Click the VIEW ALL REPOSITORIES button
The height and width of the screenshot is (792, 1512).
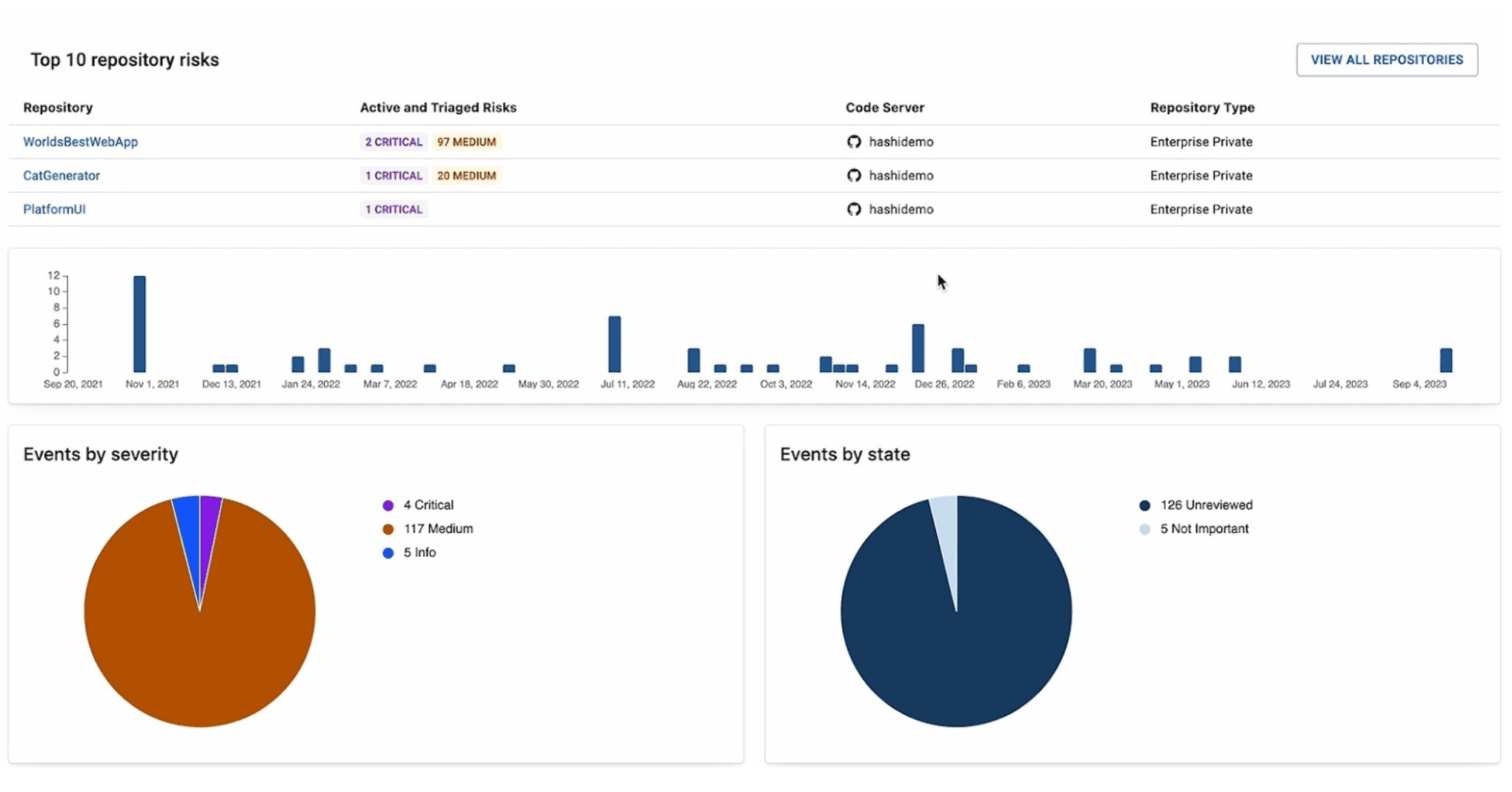[1387, 60]
